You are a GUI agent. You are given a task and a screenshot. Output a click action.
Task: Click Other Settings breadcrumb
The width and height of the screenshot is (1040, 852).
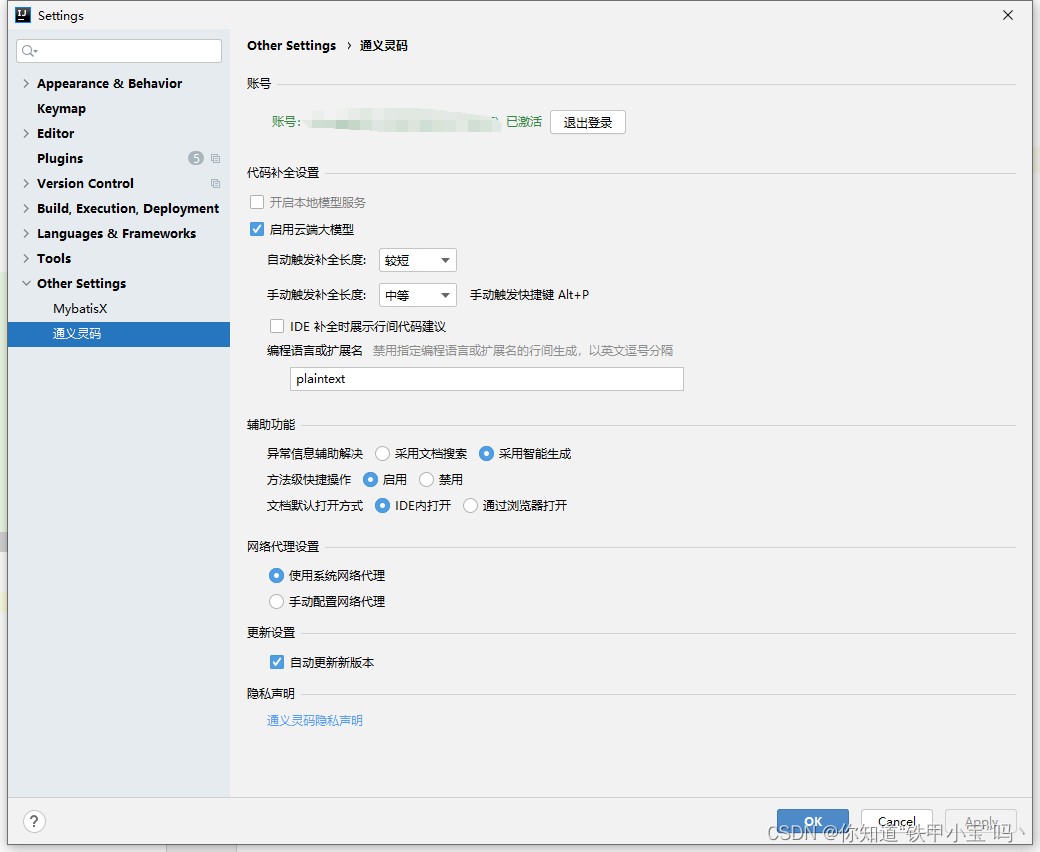click(291, 46)
